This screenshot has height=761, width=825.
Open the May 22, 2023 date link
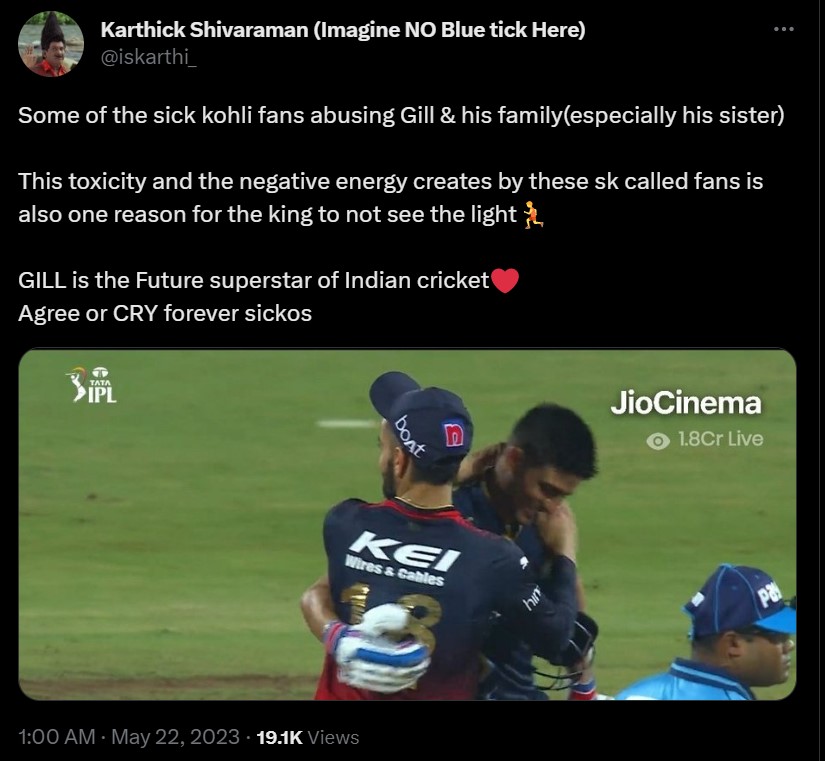[175, 737]
